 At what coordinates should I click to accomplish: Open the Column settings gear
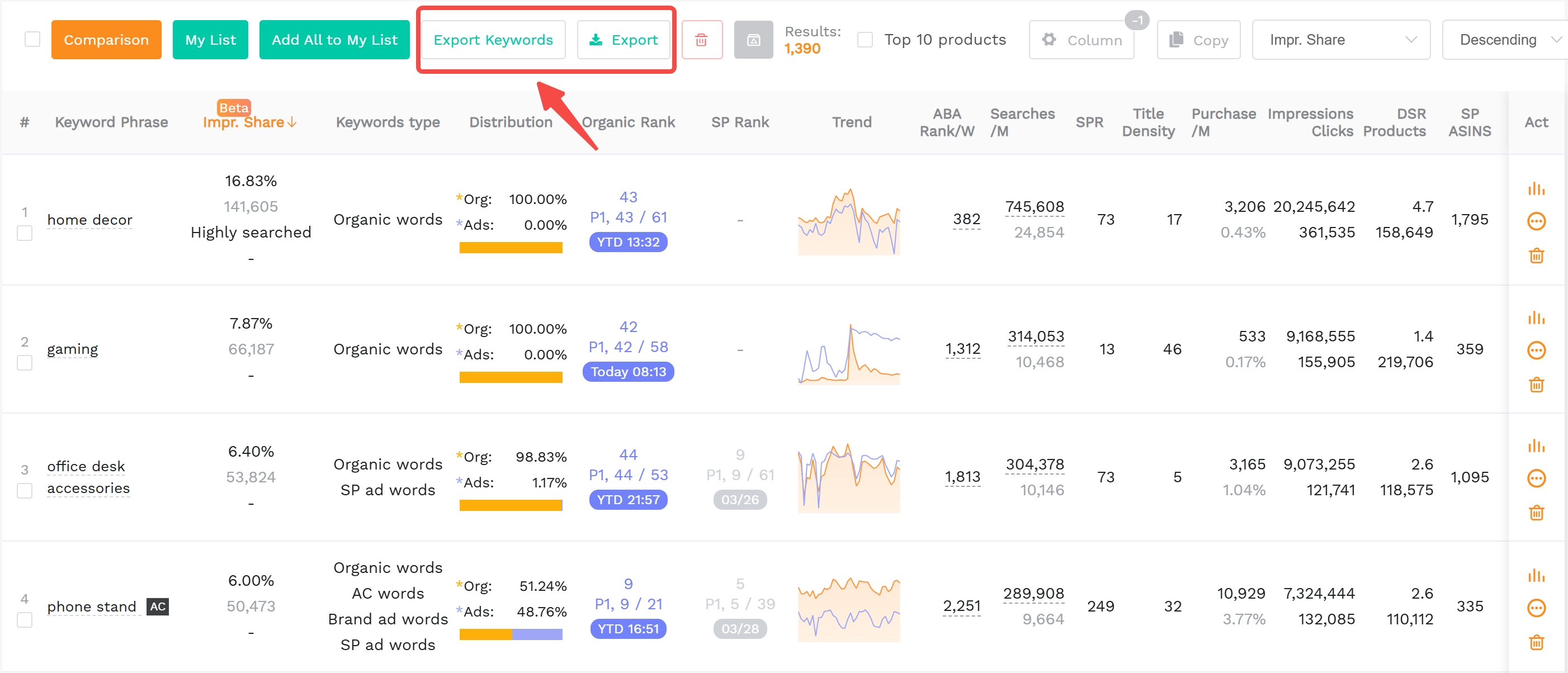(1050, 40)
